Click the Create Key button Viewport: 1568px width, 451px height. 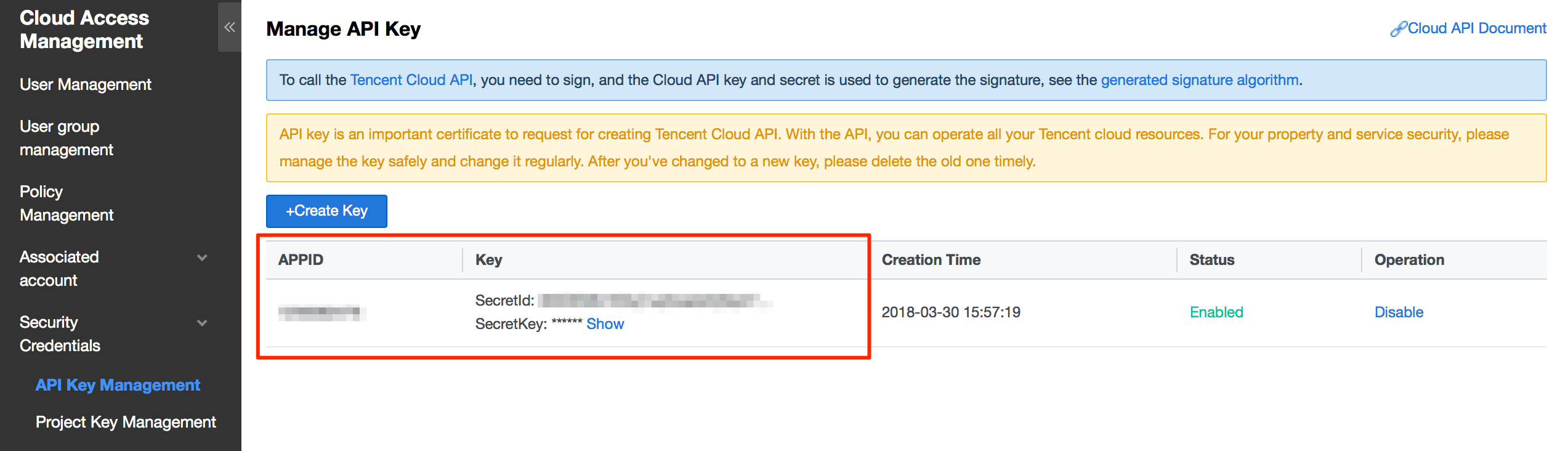(326, 211)
